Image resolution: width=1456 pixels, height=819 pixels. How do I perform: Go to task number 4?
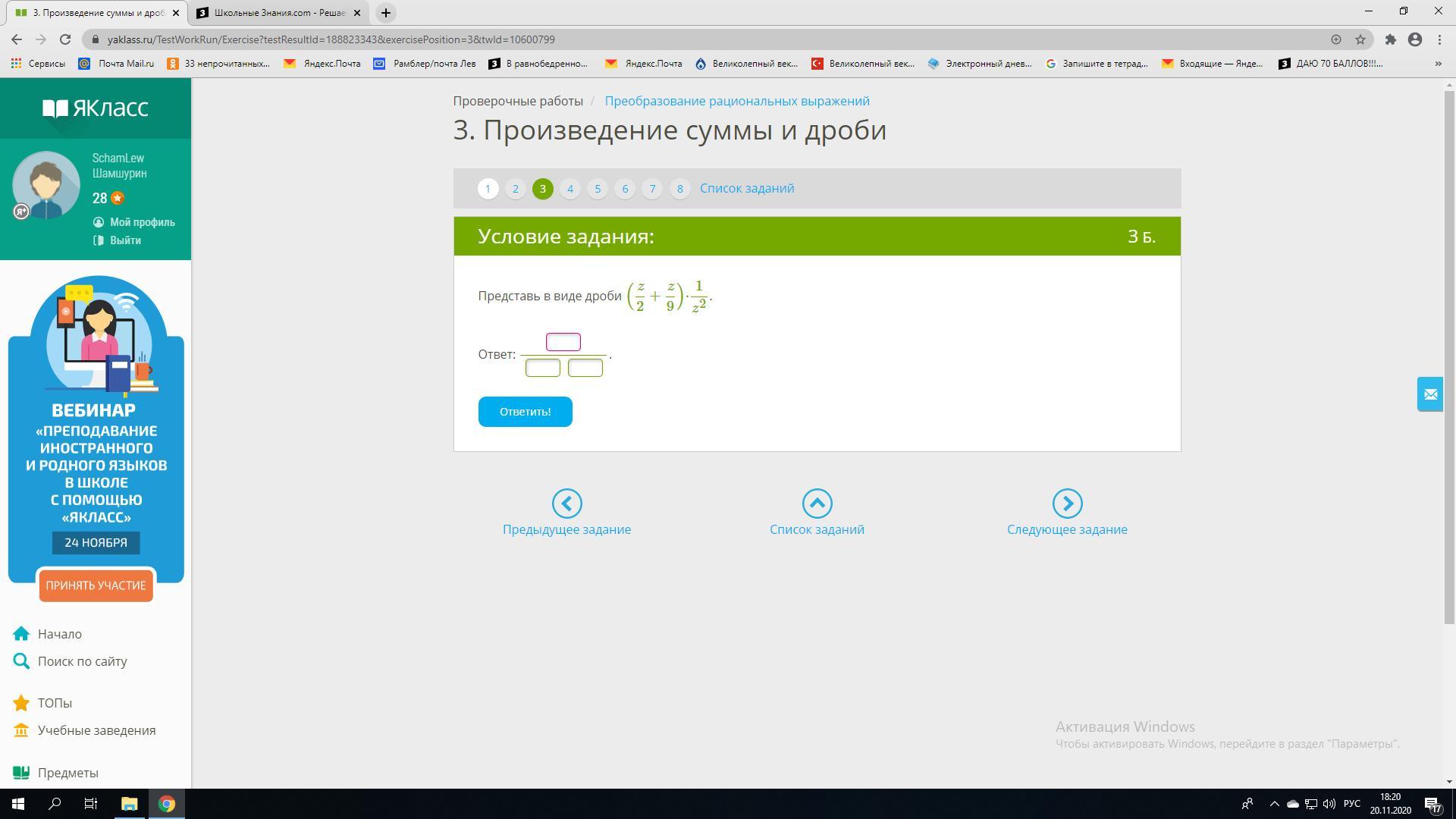(570, 189)
